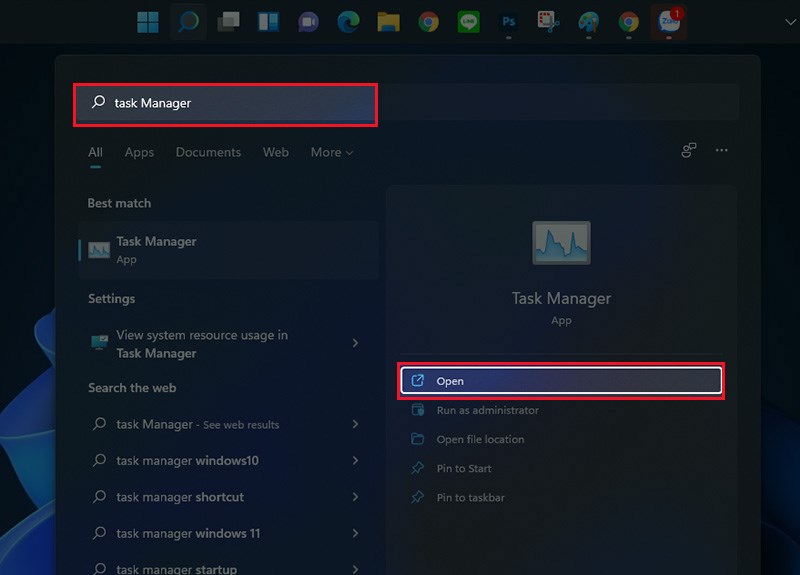Open the second Chrome icon beside Zalo

(629, 22)
